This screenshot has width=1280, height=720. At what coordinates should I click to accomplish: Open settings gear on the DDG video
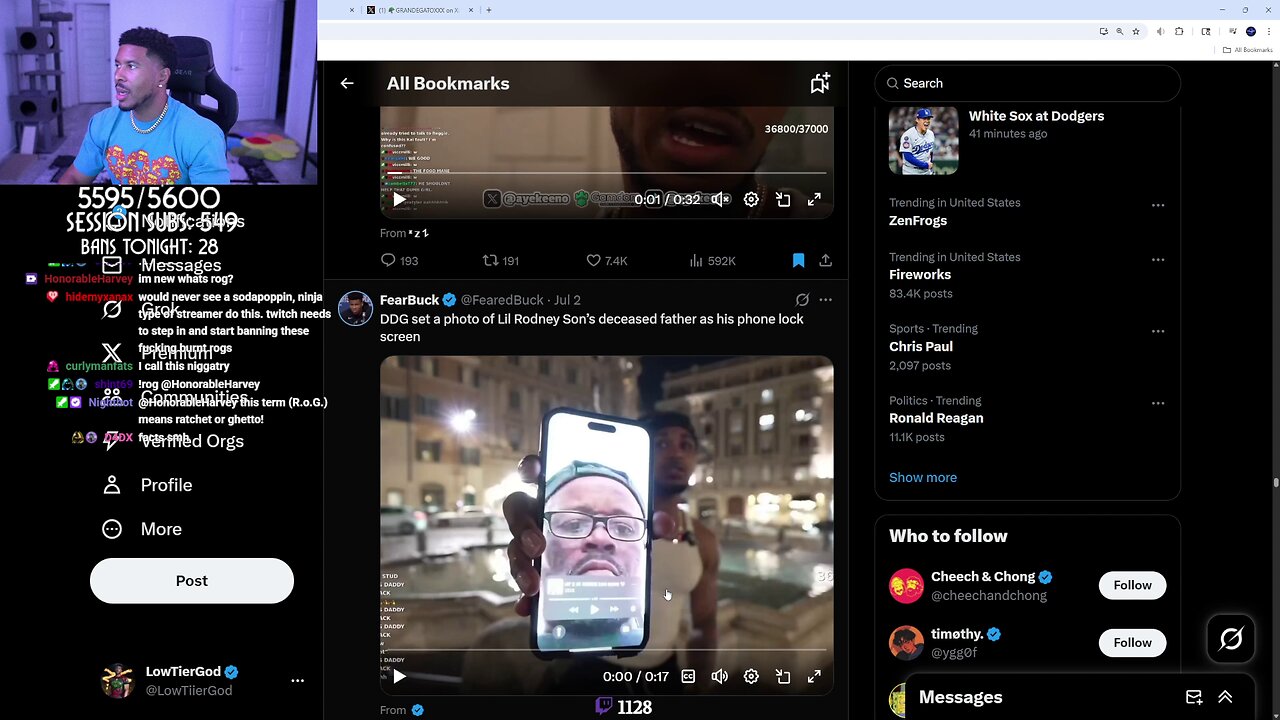click(751, 676)
